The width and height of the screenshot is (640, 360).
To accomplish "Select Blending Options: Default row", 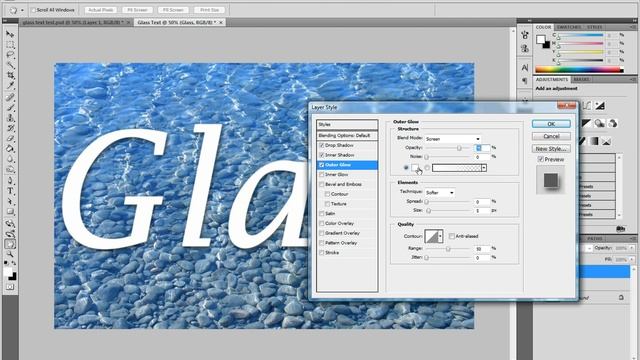I will tap(347, 136).
